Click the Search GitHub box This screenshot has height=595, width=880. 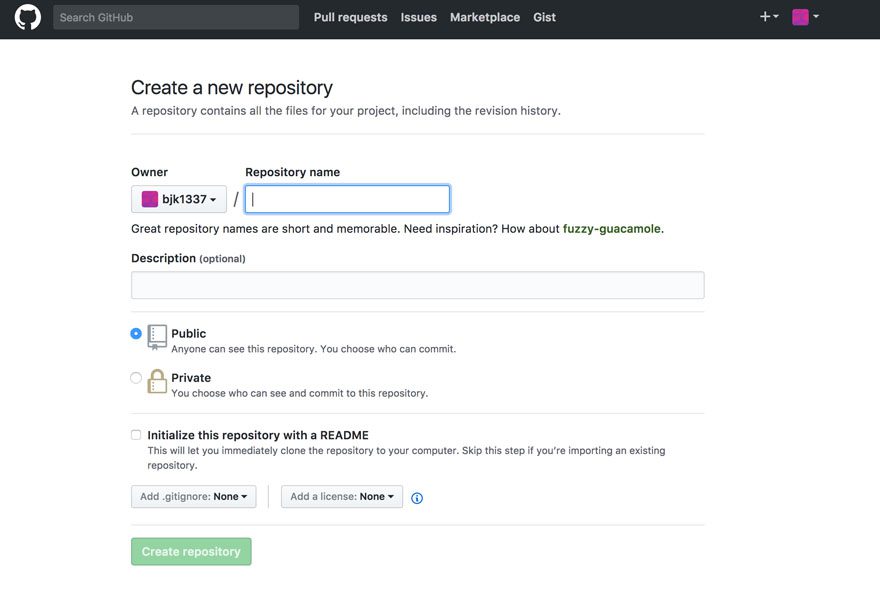pyautogui.click(x=175, y=17)
